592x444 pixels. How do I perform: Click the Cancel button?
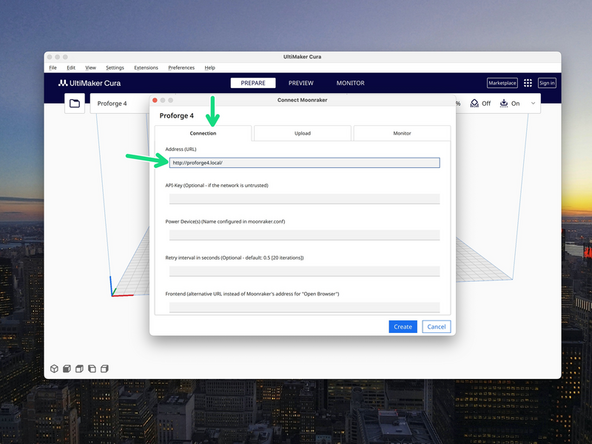coord(436,327)
